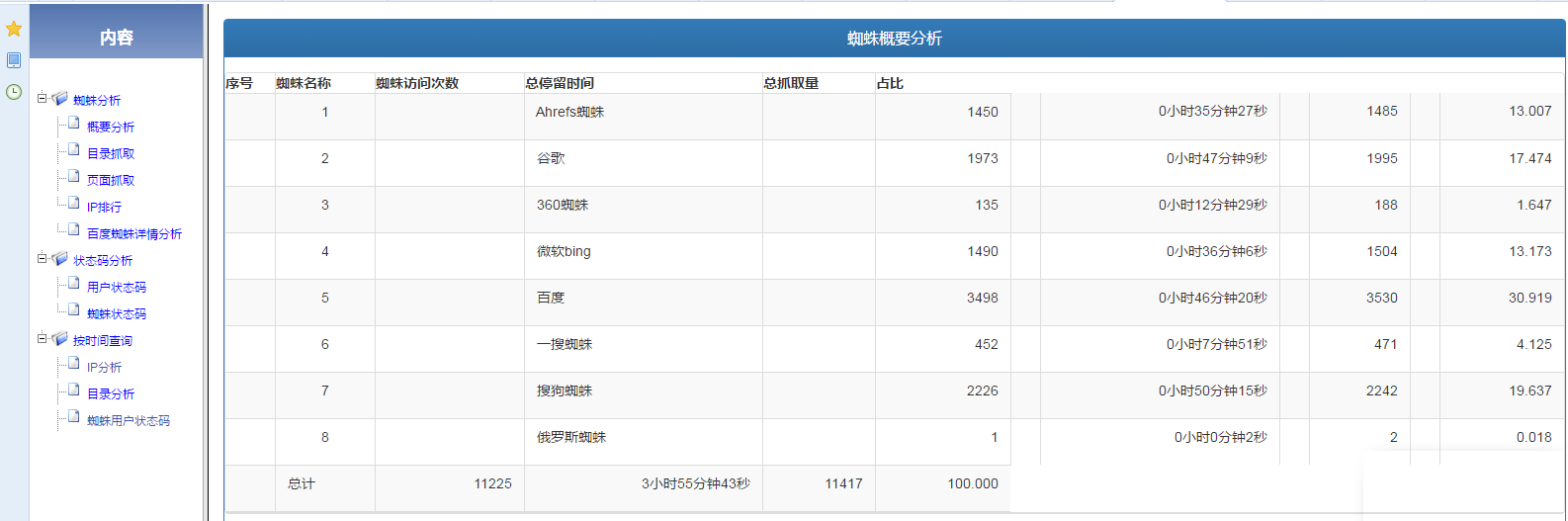The width and height of the screenshot is (1568, 521).
Task: Click the page icon next to 目录抓取
Action: coord(74,150)
